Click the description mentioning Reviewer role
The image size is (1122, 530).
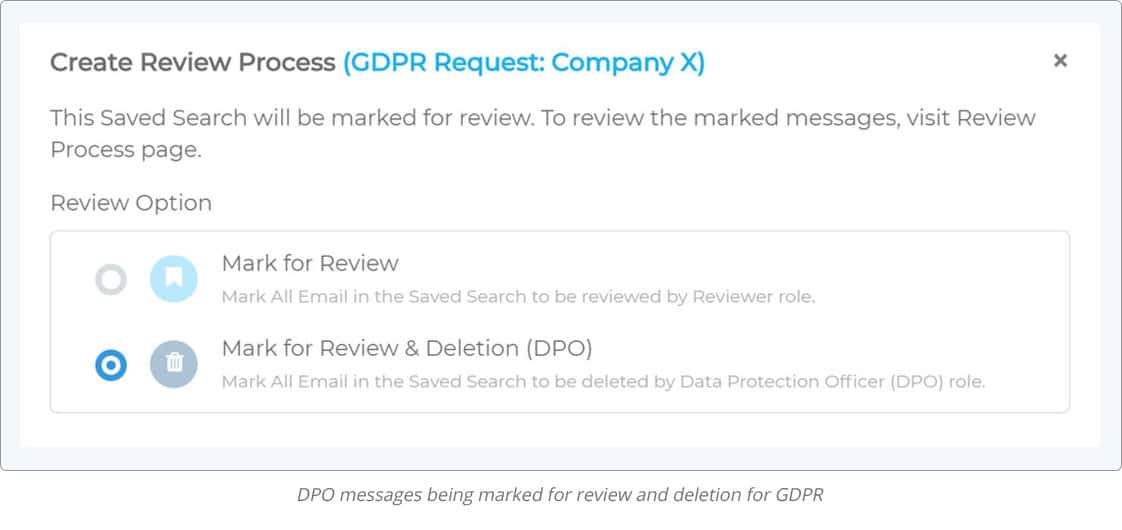click(518, 297)
